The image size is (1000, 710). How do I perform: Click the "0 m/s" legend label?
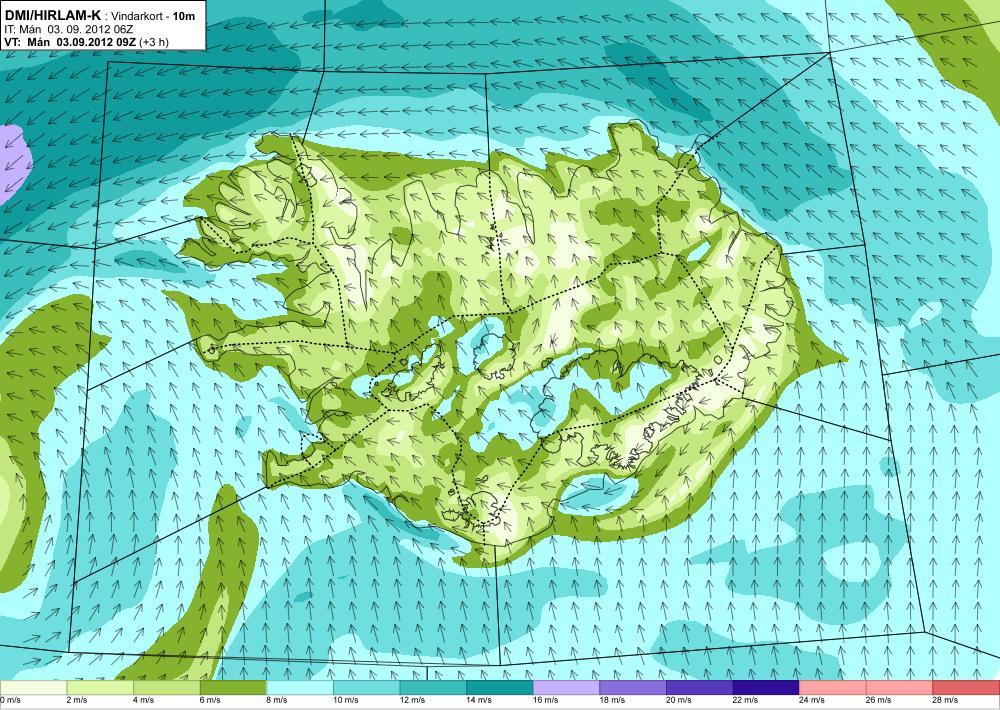[x=10, y=700]
